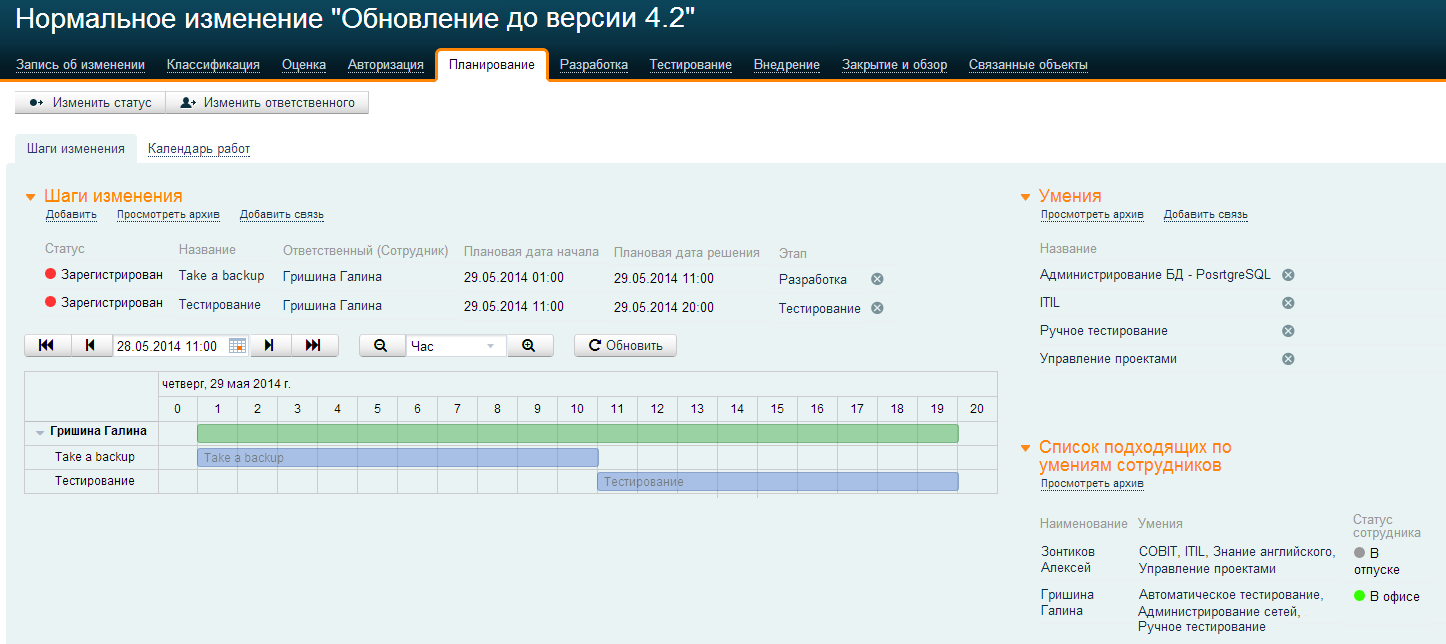The height and width of the screenshot is (644, 1446).
Task: Open the Час time scale dropdown
Action: [490, 346]
